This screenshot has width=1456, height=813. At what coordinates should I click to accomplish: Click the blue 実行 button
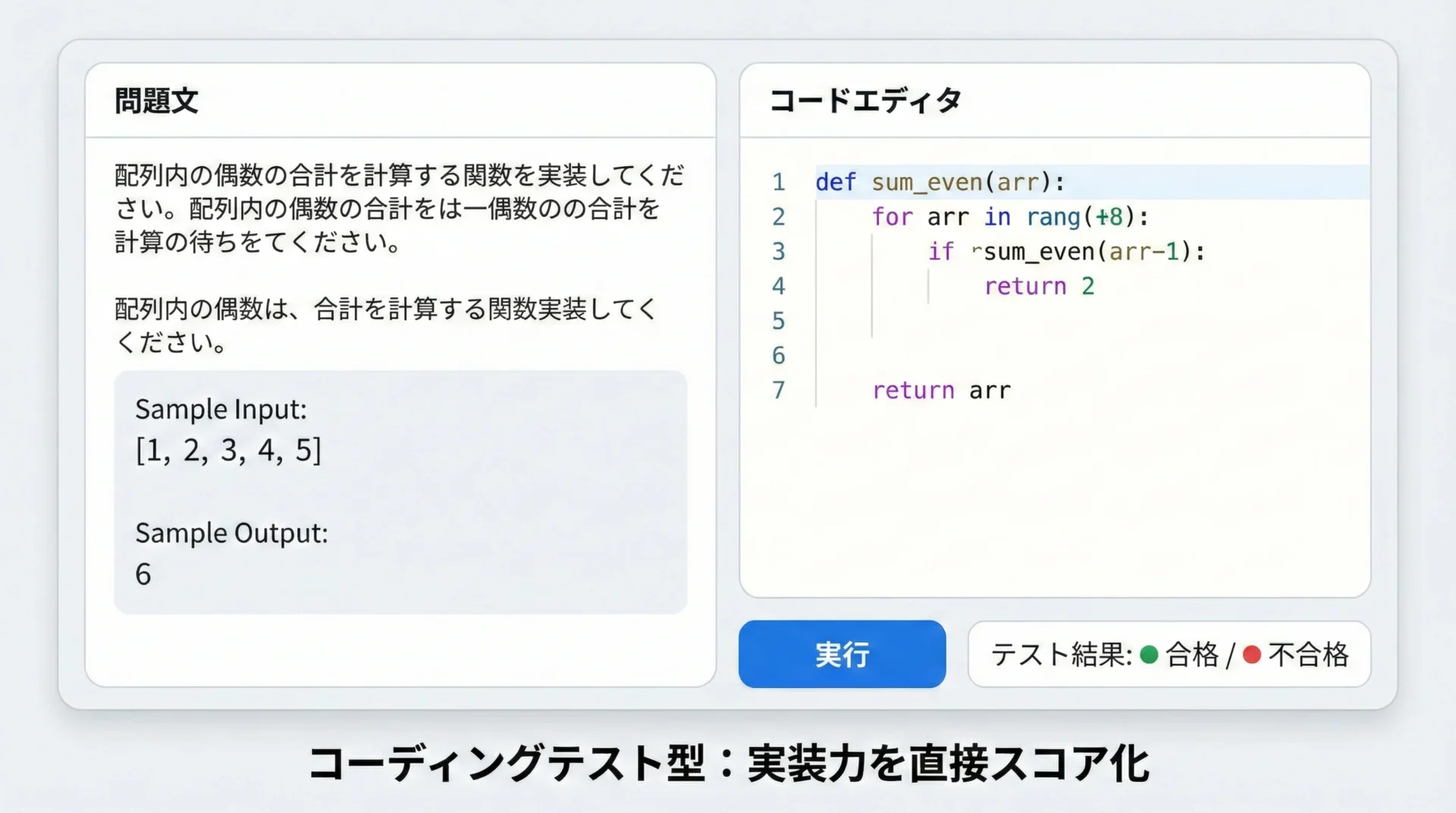click(x=842, y=654)
